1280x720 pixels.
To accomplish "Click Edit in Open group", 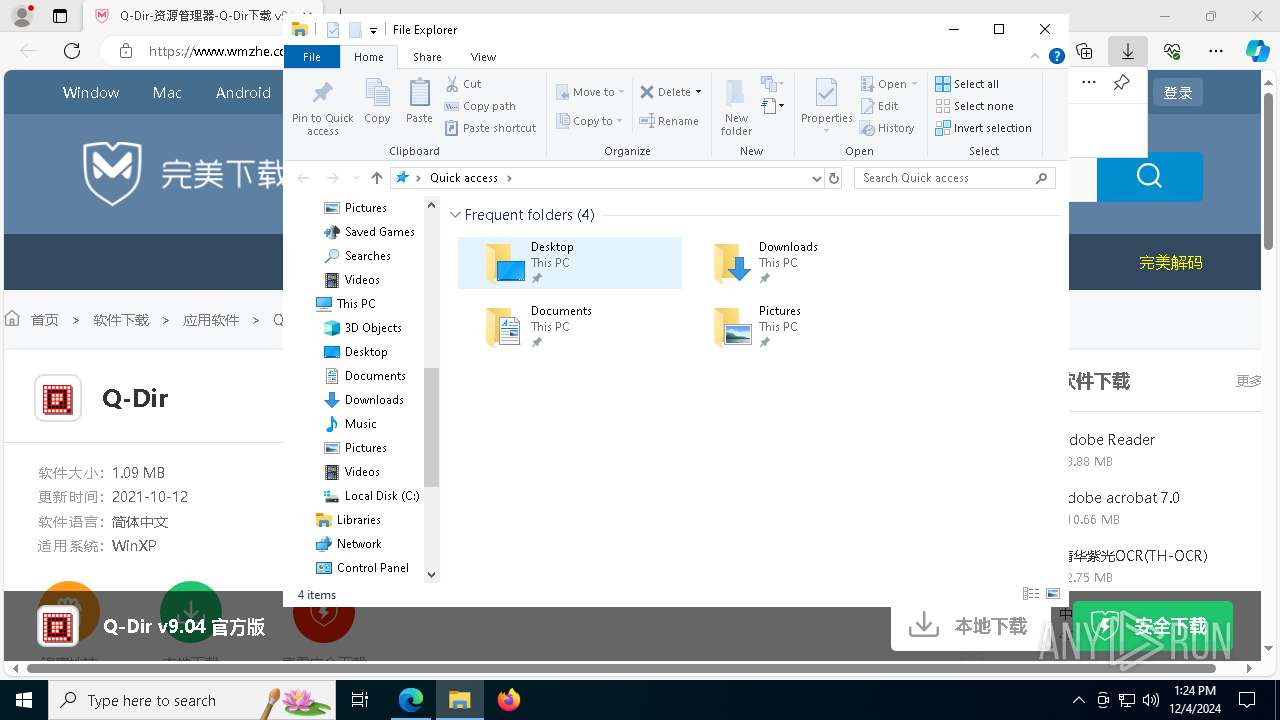I will pos(879,106).
